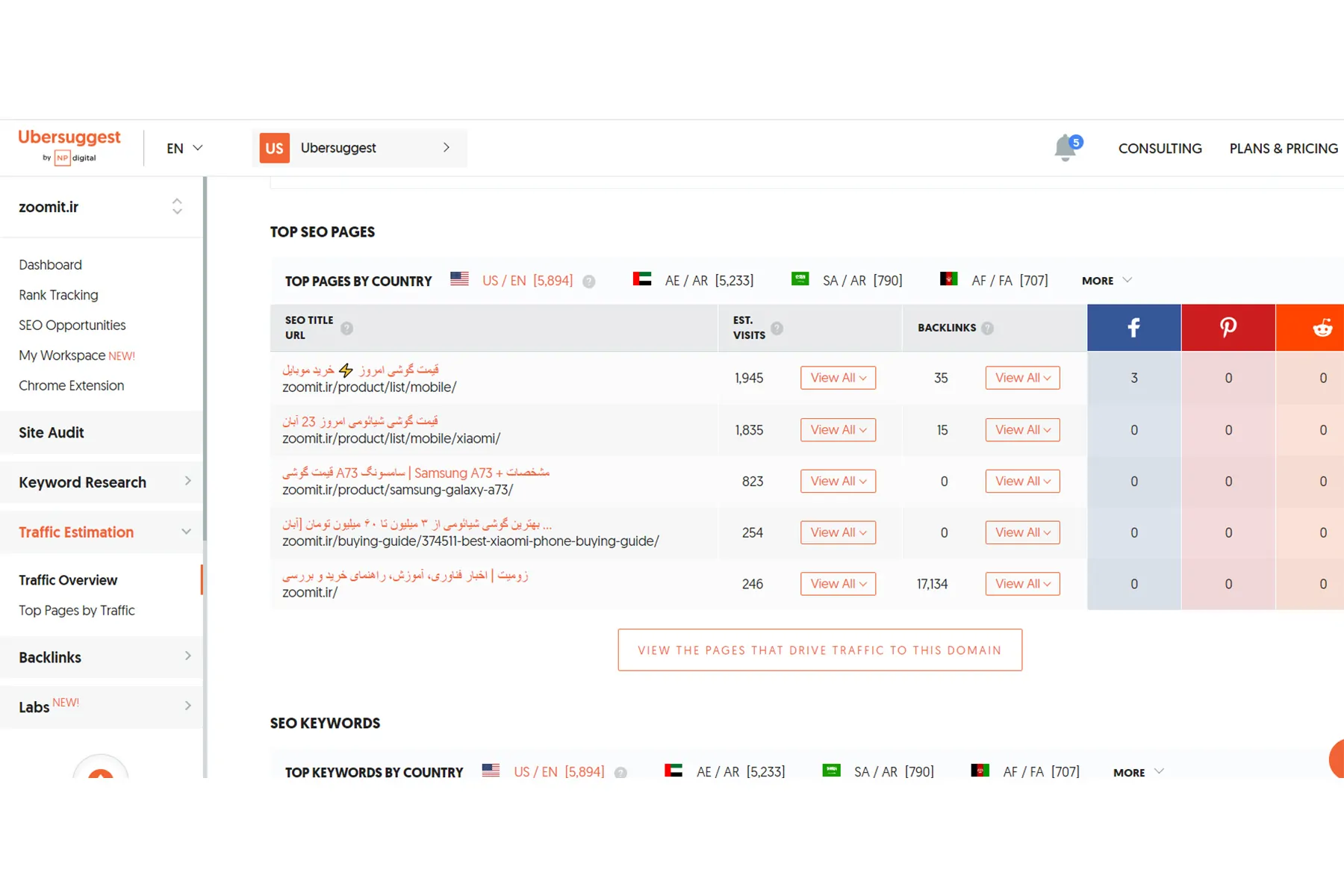1344x896 pixels.
Task: Click help icon beside Backlinks header
Action: [987, 328]
